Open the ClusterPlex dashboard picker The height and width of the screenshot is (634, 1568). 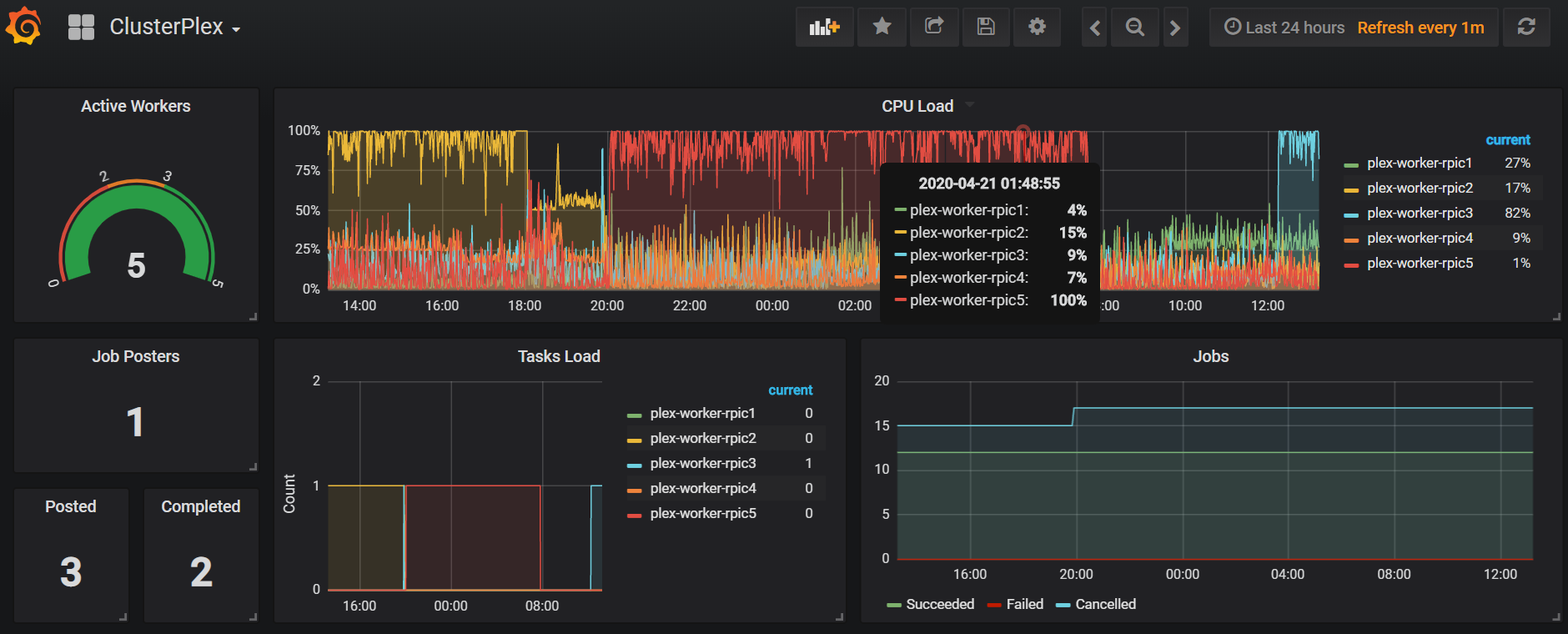click(175, 27)
